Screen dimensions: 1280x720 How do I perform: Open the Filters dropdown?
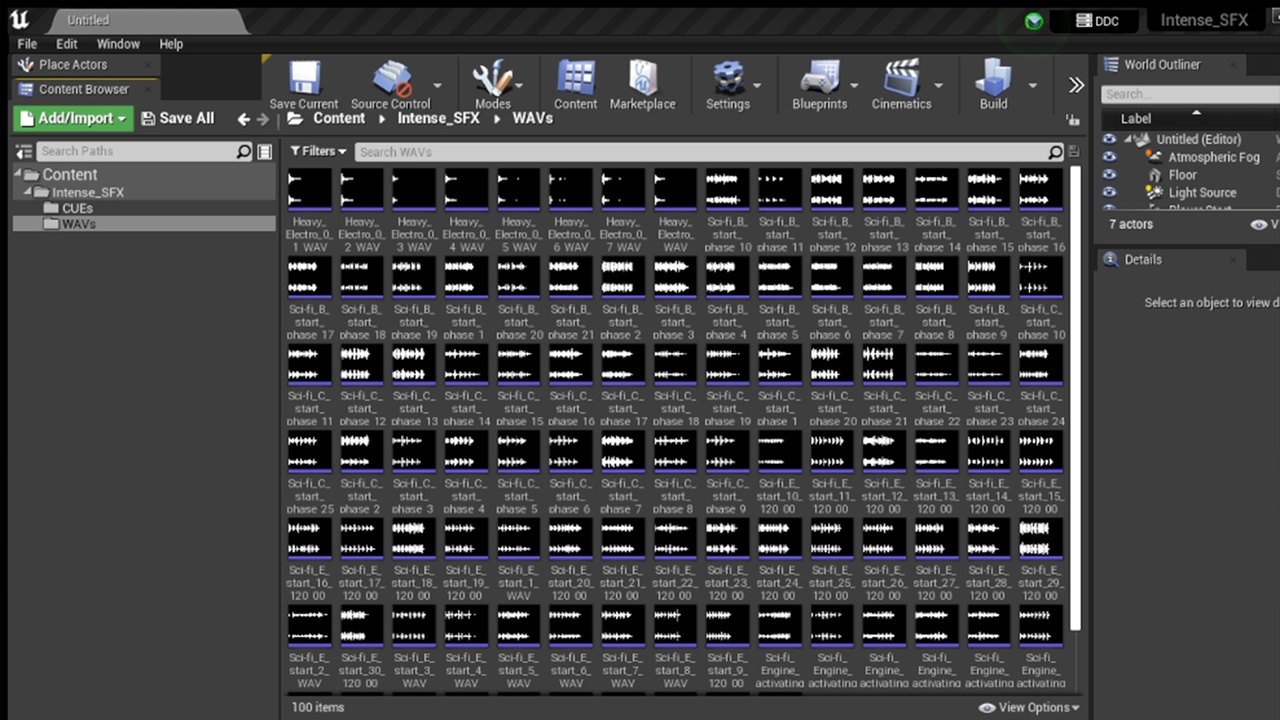pyautogui.click(x=318, y=152)
